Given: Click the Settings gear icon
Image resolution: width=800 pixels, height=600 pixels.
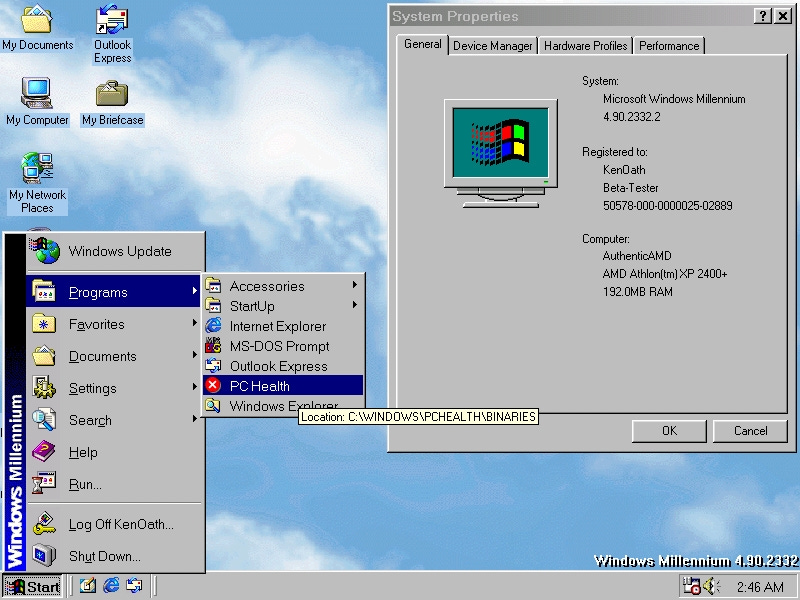Looking at the screenshot, I should pos(44,387).
